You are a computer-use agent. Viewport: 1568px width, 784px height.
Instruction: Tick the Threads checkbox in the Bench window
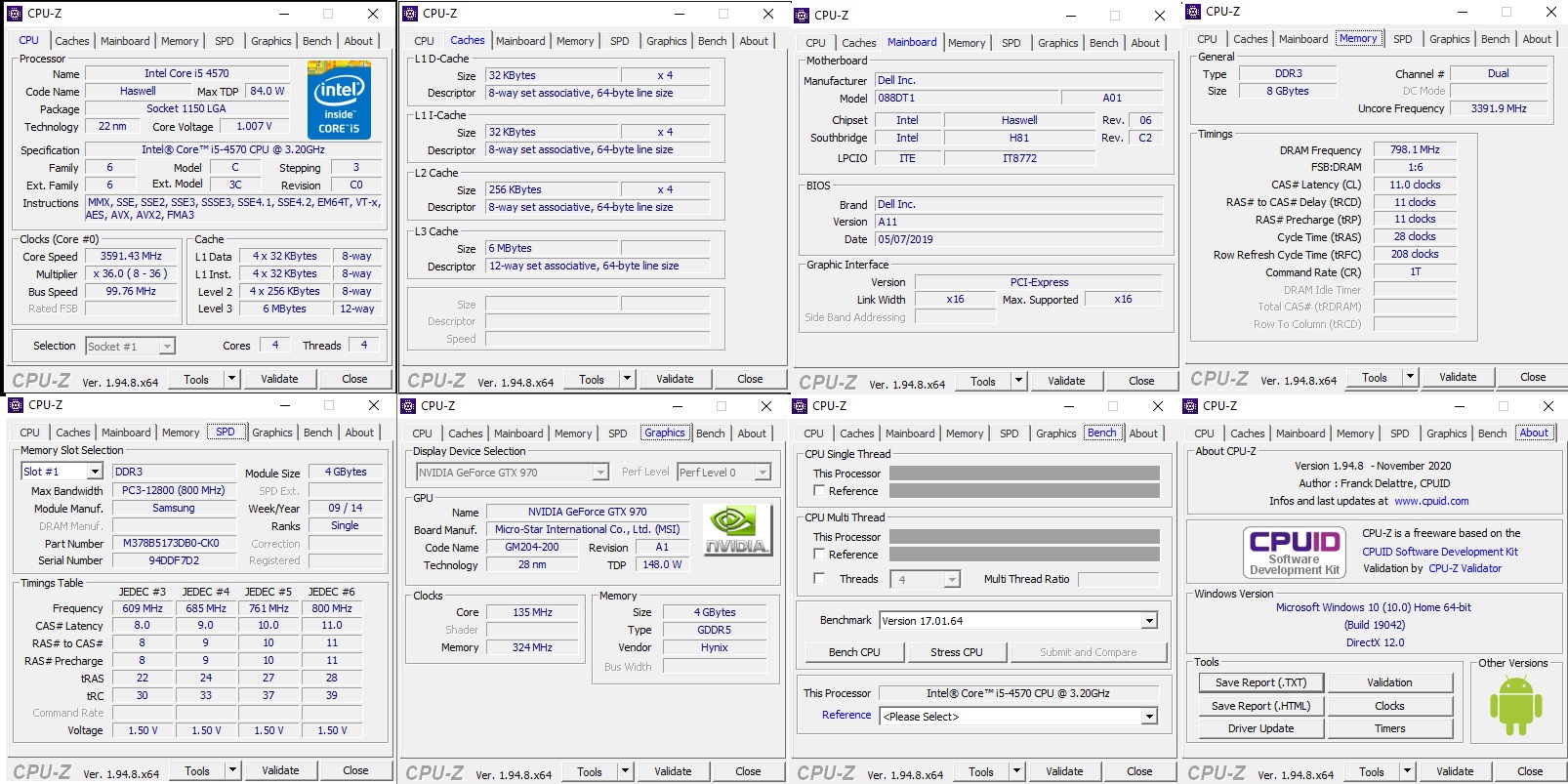click(820, 579)
